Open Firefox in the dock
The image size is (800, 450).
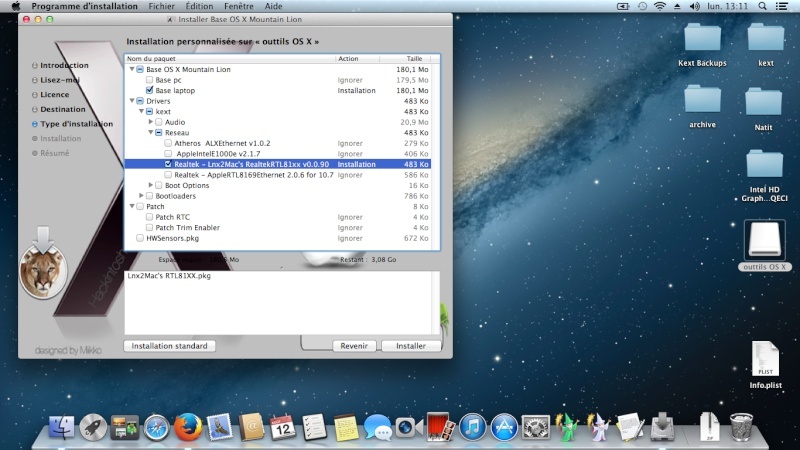coord(188,427)
